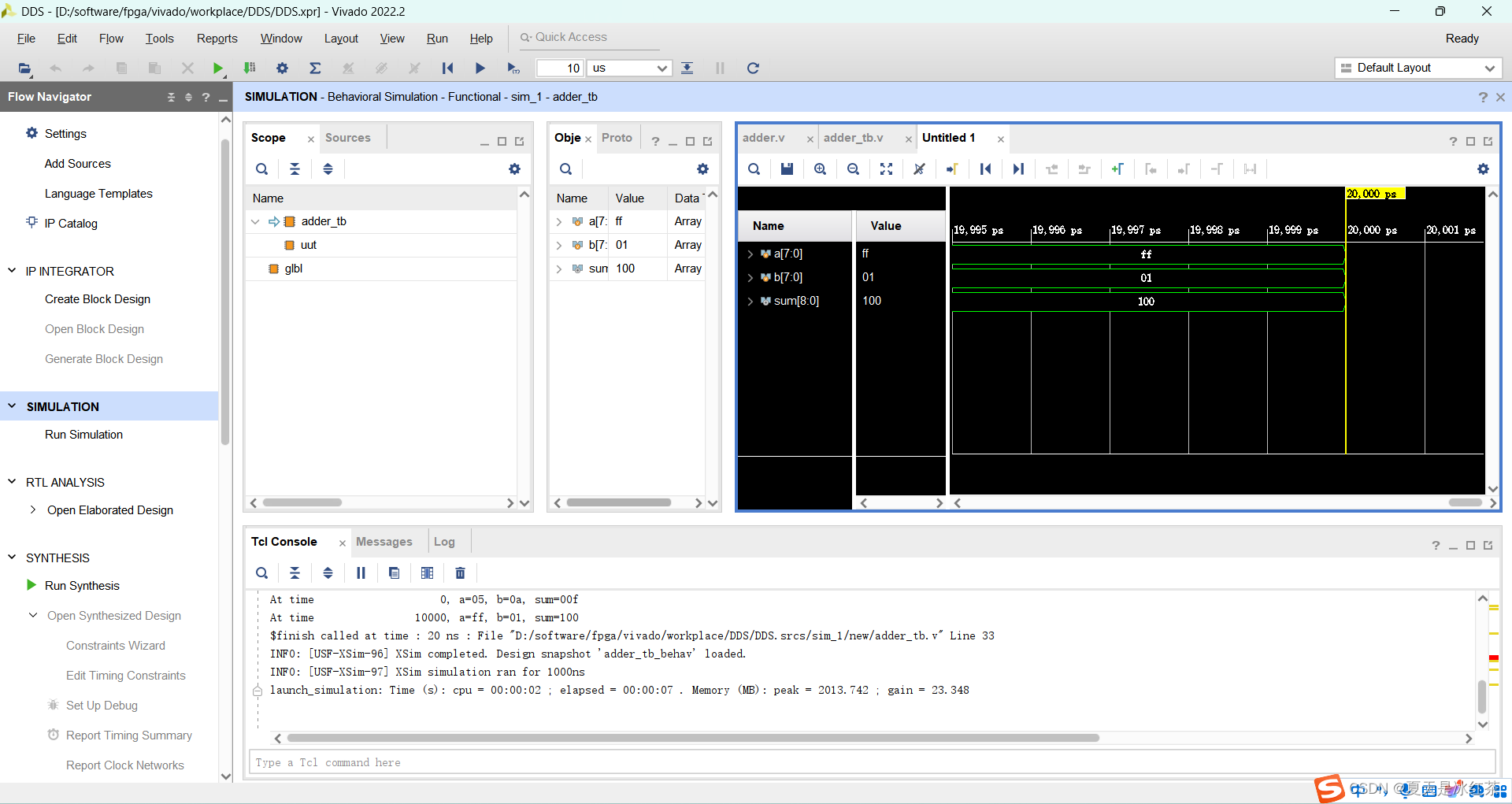Open the File menu

click(26, 39)
